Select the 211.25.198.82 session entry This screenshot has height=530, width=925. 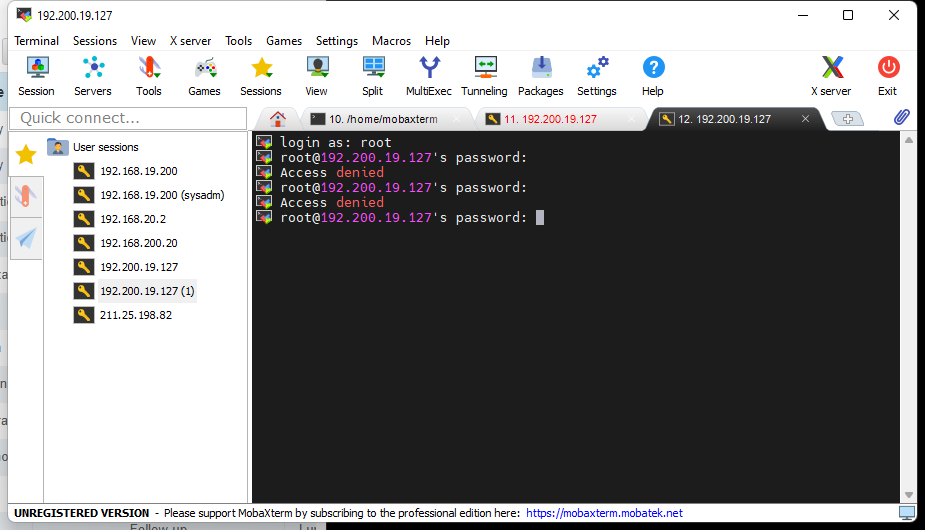(135, 315)
